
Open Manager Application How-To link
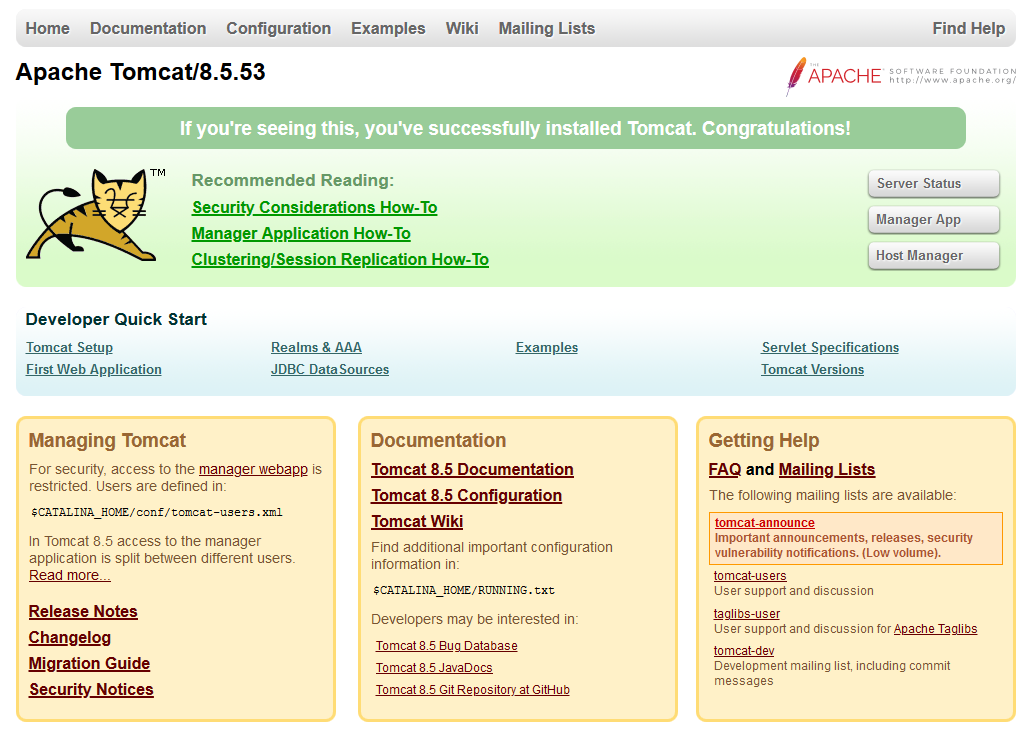(x=301, y=234)
